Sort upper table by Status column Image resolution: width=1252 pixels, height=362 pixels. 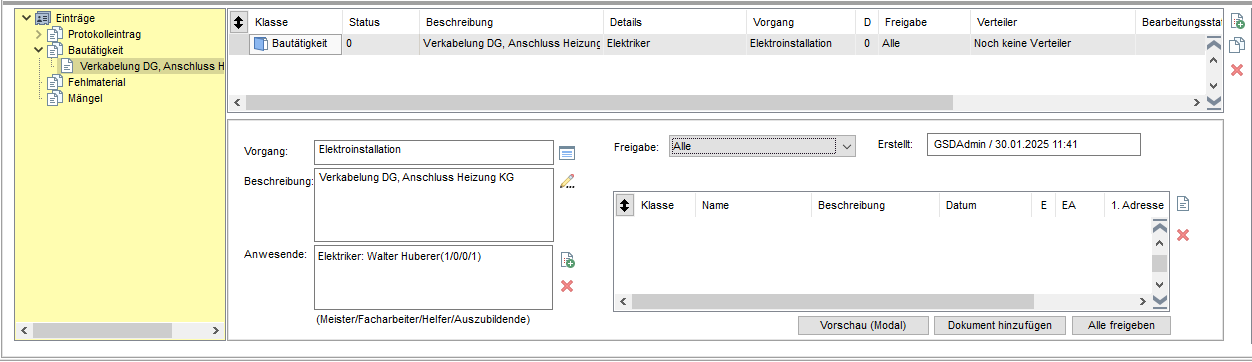(379, 22)
